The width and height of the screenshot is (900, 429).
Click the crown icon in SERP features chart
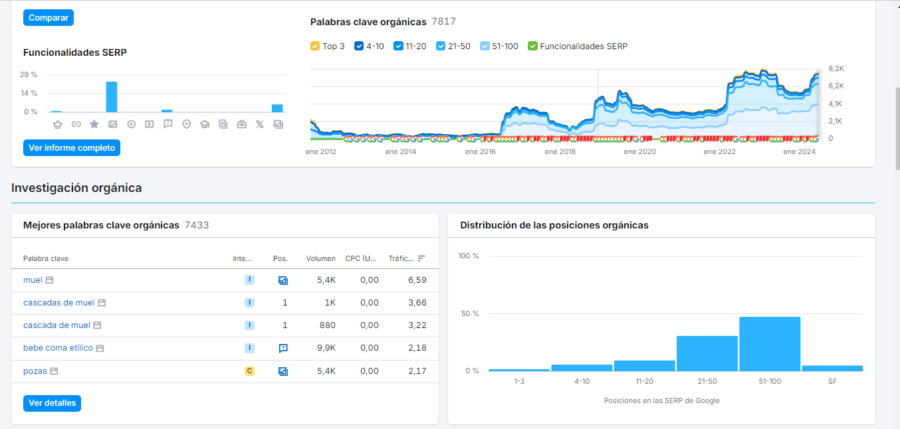point(57,124)
